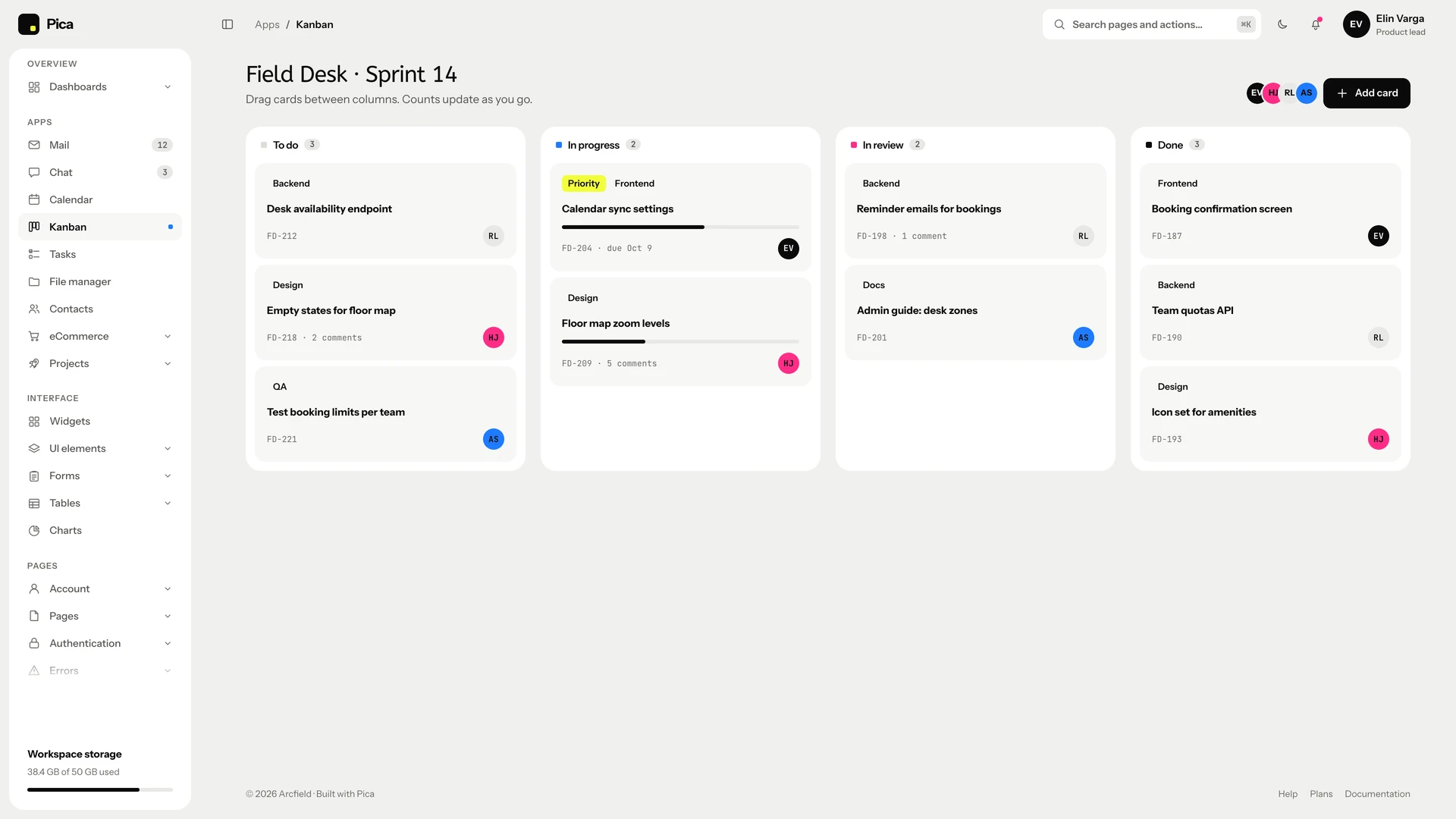Click the Priority tag on Calendar sync card
The height and width of the screenshot is (819, 1456).
(584, 184)
